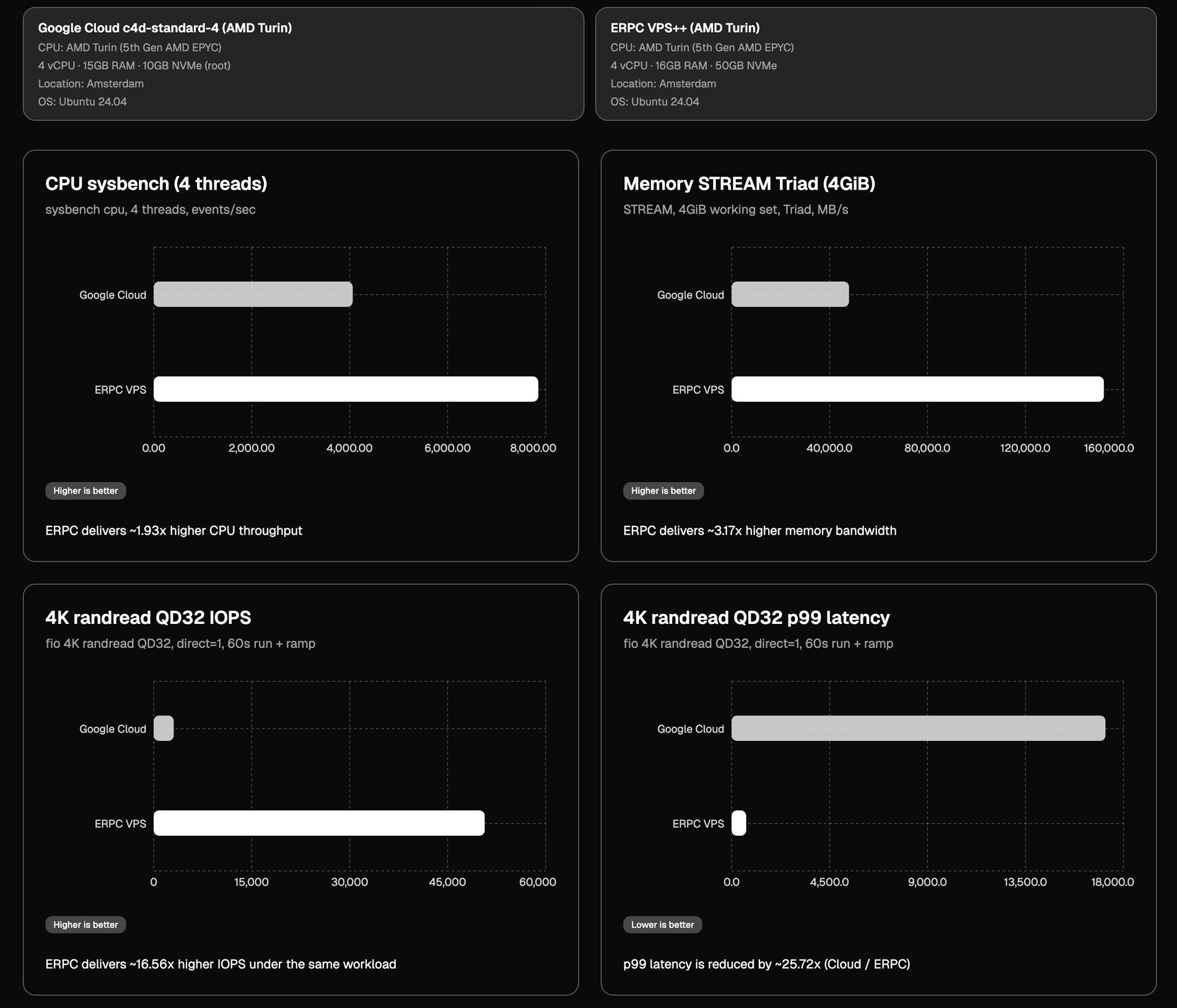Viewport: 1177px width, 1008px height.
Task: Click the "4K randread QD32 p99 latency" title
Action: click(x=756, y=618)
